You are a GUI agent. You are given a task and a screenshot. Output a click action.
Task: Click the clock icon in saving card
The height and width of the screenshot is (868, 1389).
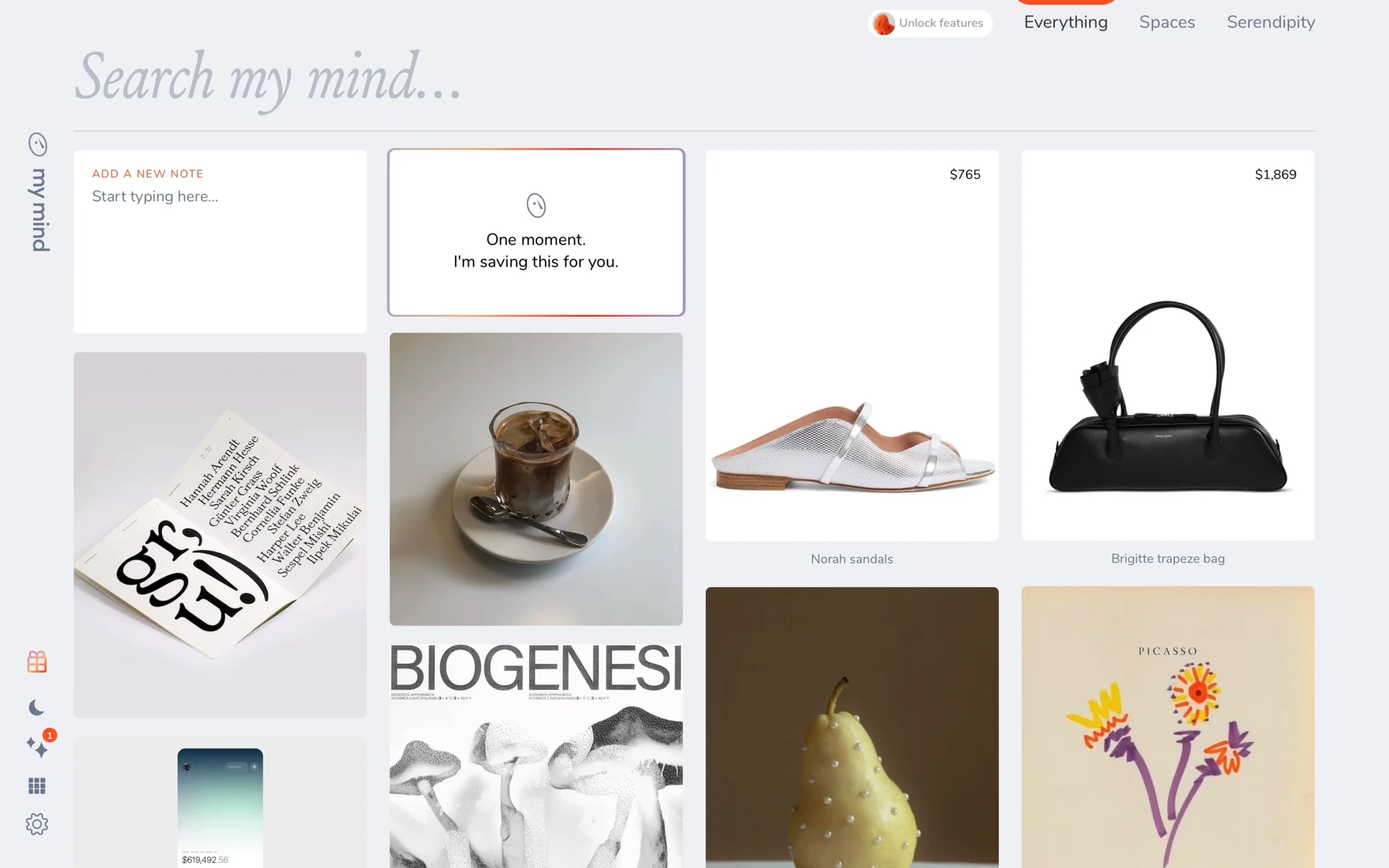536,205
